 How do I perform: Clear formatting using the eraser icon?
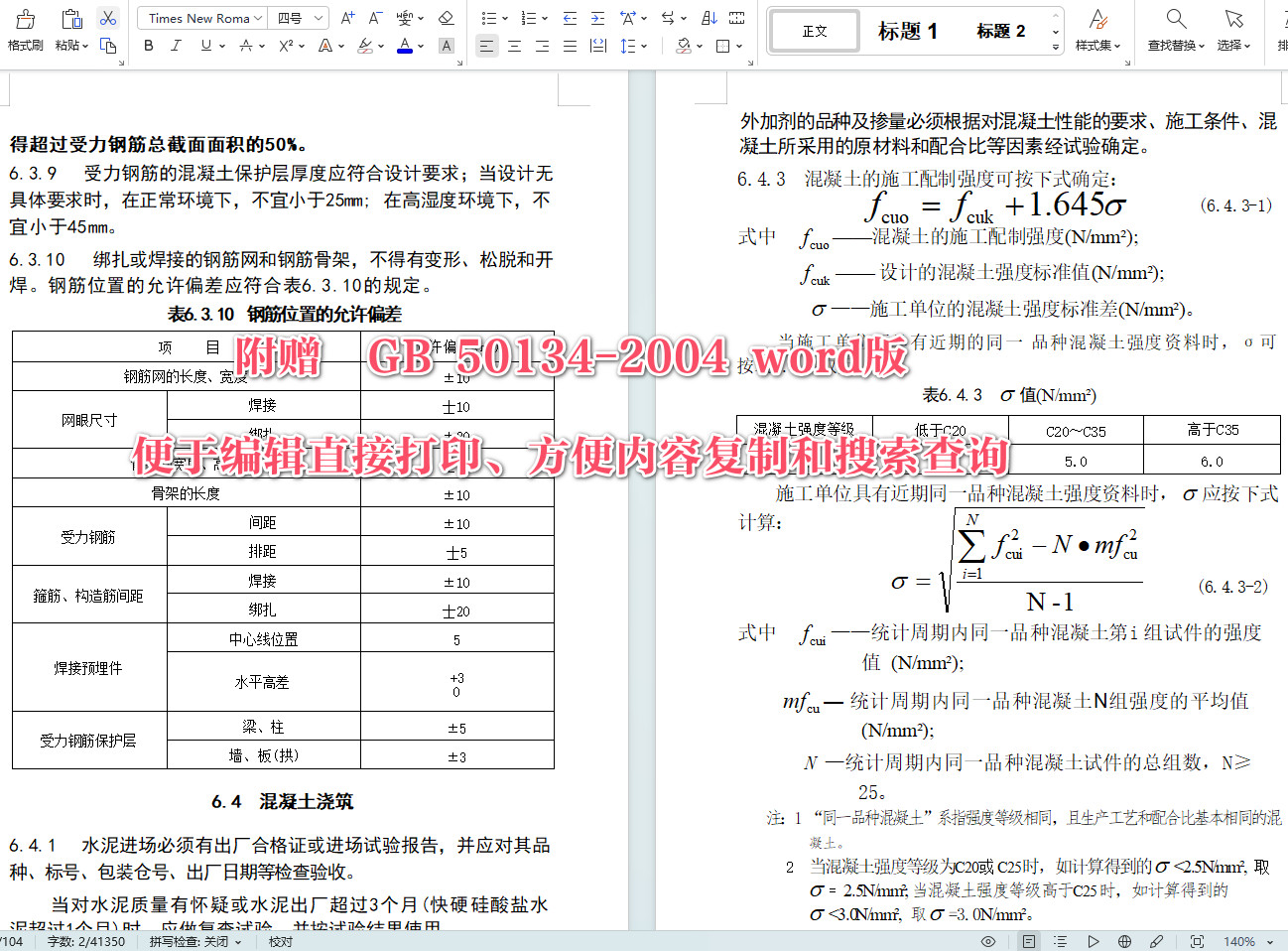[x=446, y=17]
